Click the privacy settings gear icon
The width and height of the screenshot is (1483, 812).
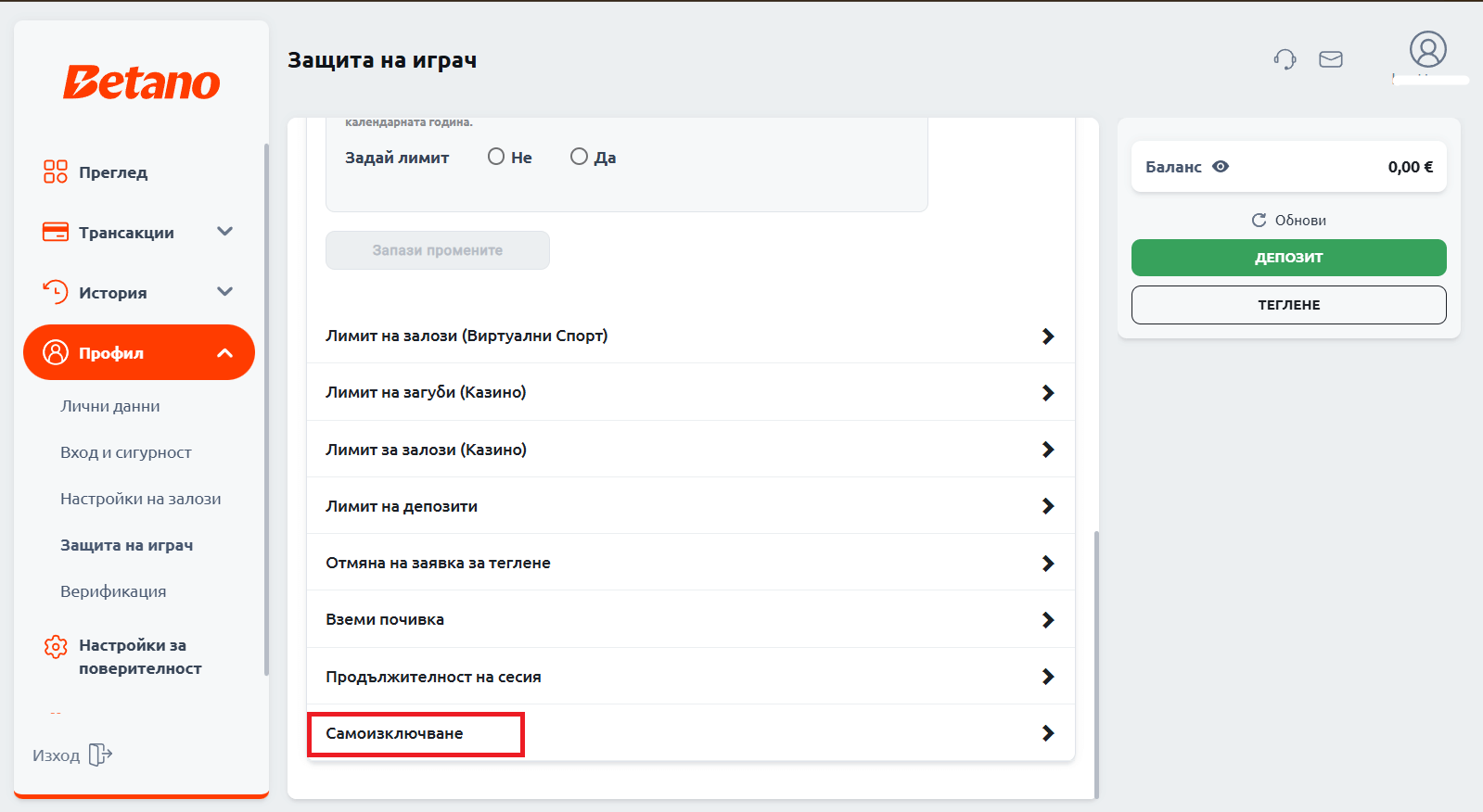tap(56, 646)
